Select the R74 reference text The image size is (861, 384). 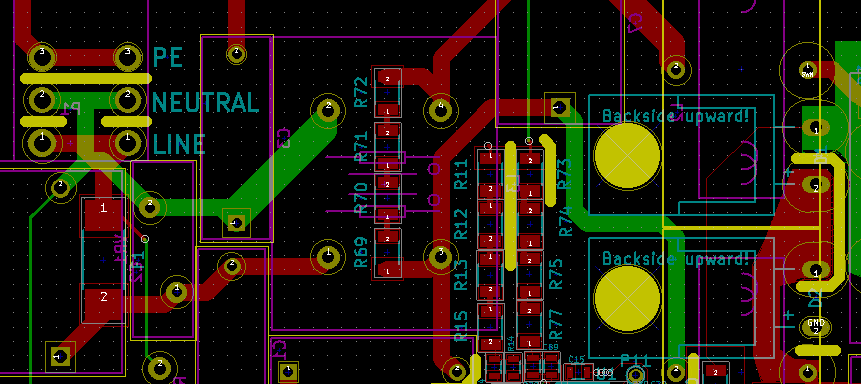pos(565,222)
